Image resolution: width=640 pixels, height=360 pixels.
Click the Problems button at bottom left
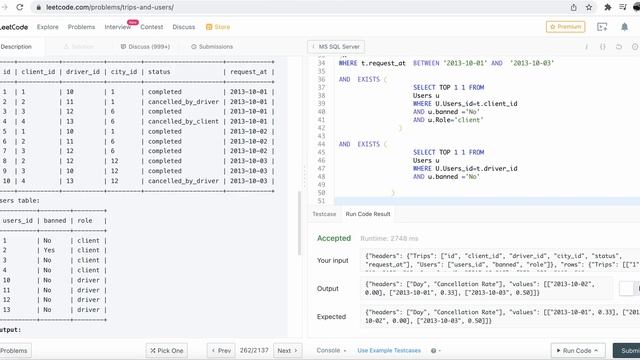coord(15,351)
